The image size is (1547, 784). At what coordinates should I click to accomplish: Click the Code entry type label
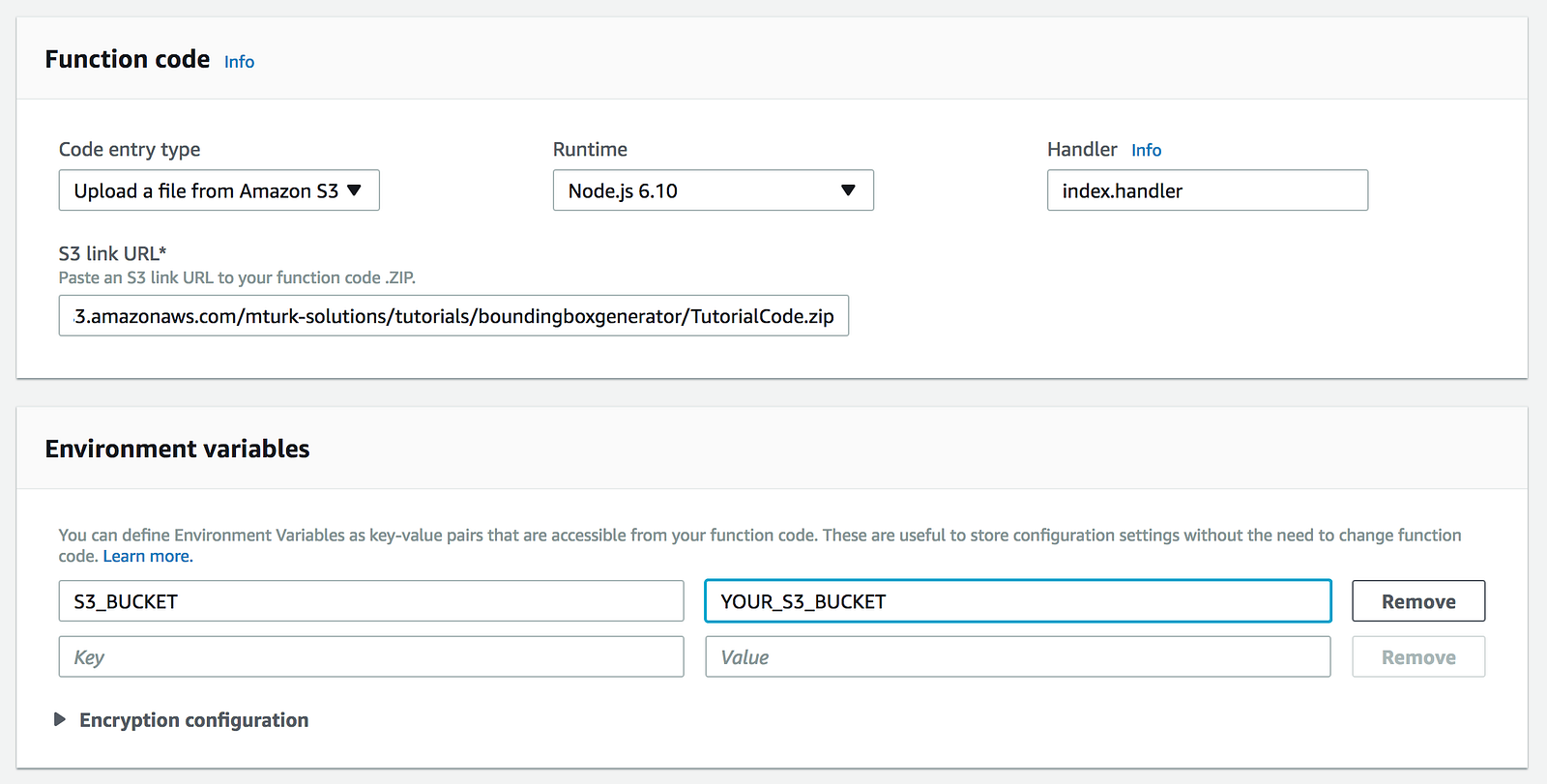(130, 150)
